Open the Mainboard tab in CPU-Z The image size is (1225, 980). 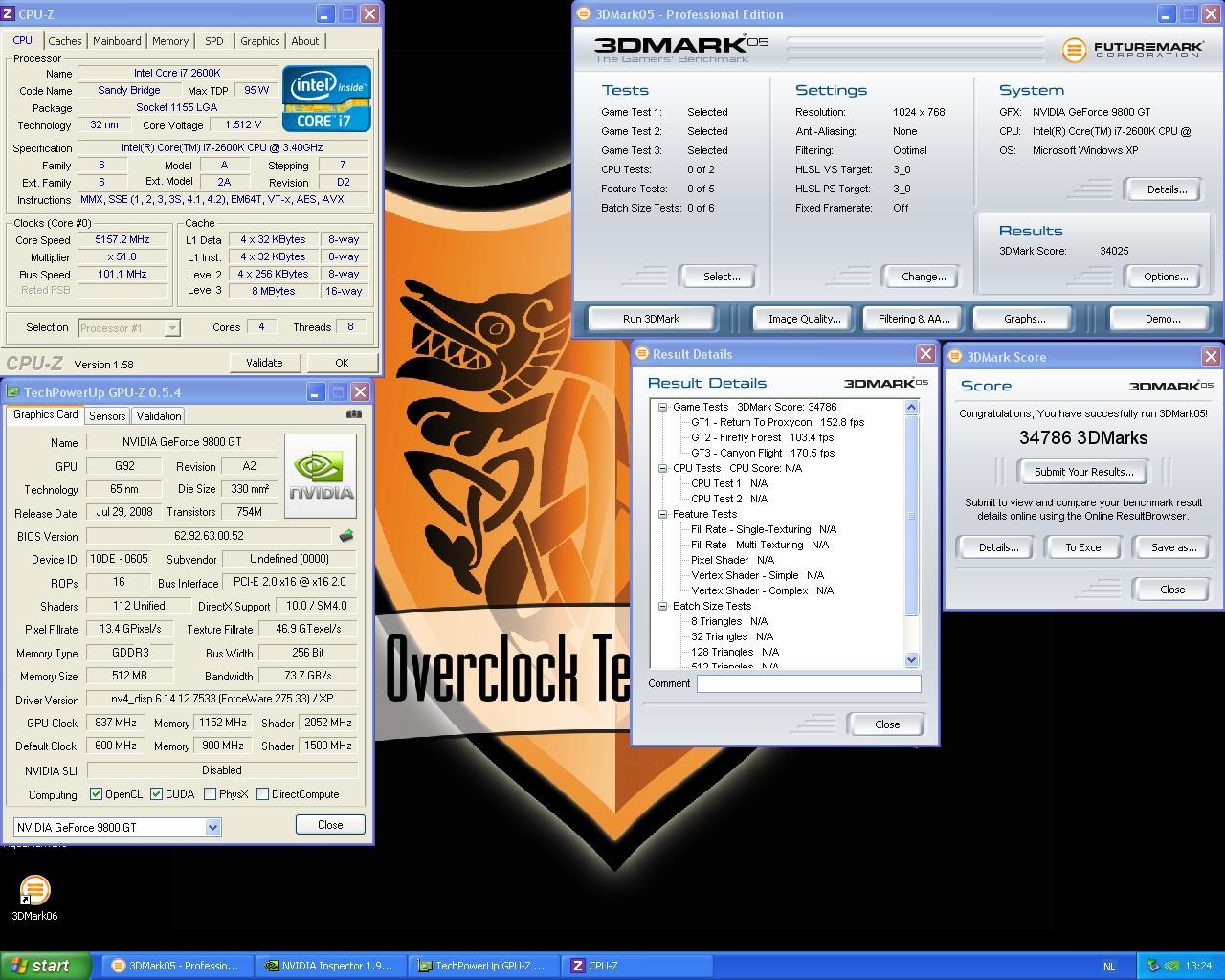pos(117,41)
